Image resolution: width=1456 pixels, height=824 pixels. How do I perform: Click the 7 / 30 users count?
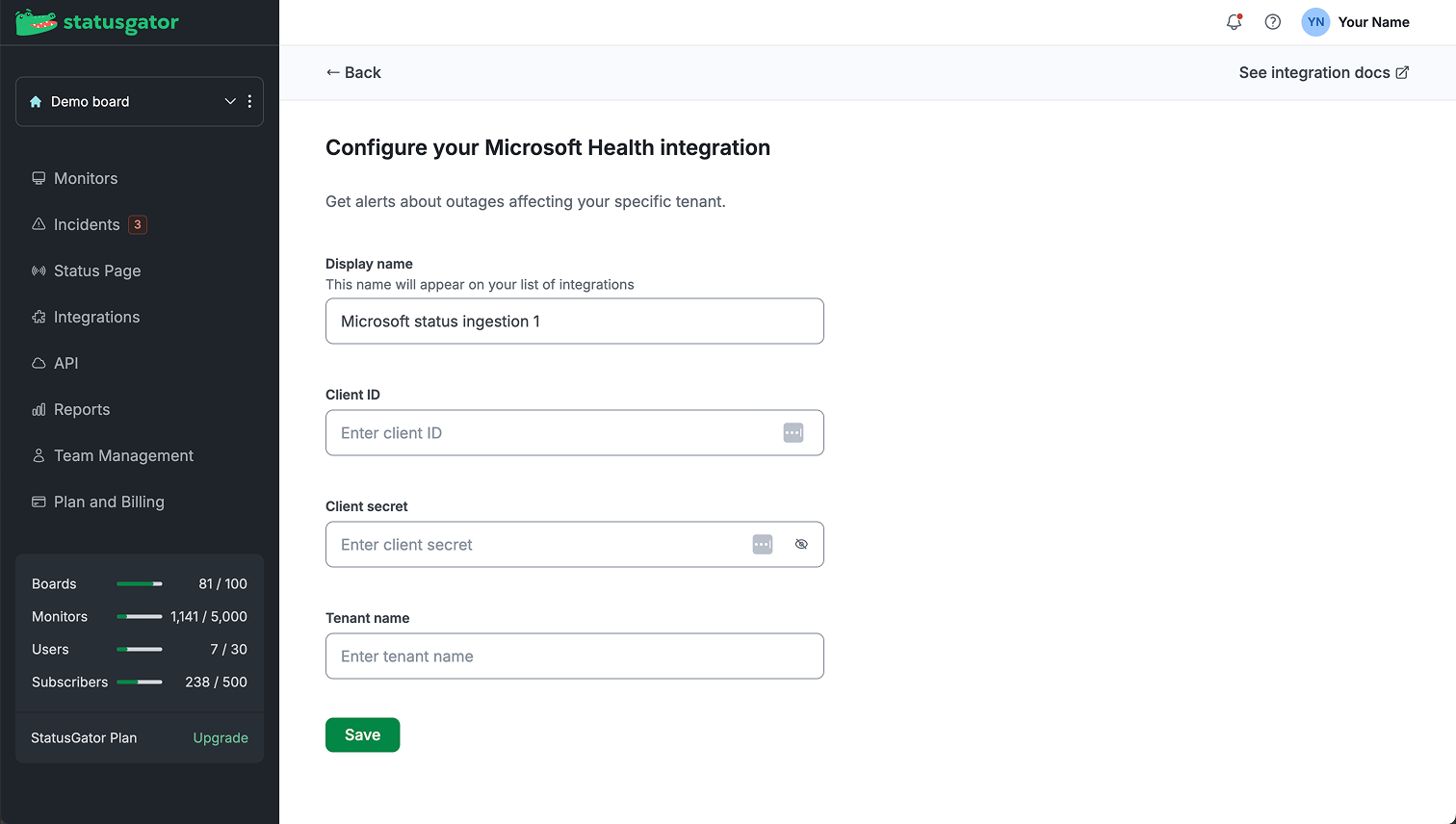pos(228,649)
